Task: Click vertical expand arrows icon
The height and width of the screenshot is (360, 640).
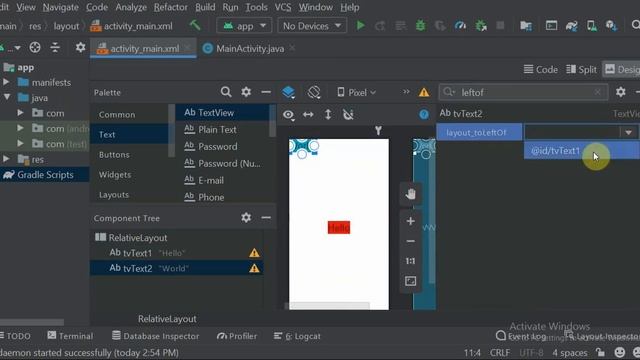Action: [328, 115]
